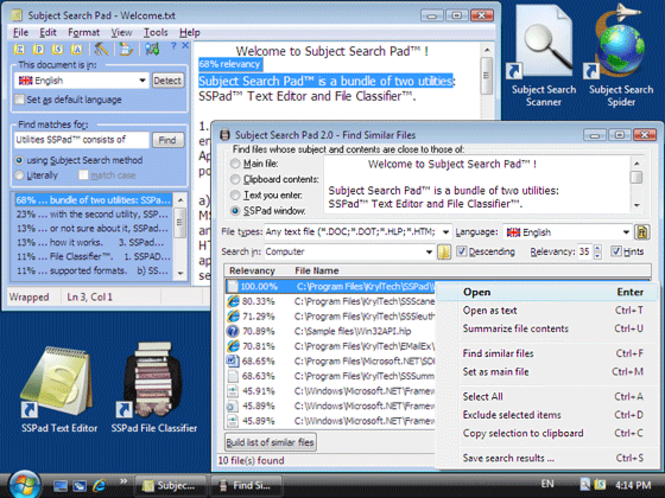Open the Help menu
Image resolution: width=665 pixels, height=498 pixels.
(x=190, y=32)
